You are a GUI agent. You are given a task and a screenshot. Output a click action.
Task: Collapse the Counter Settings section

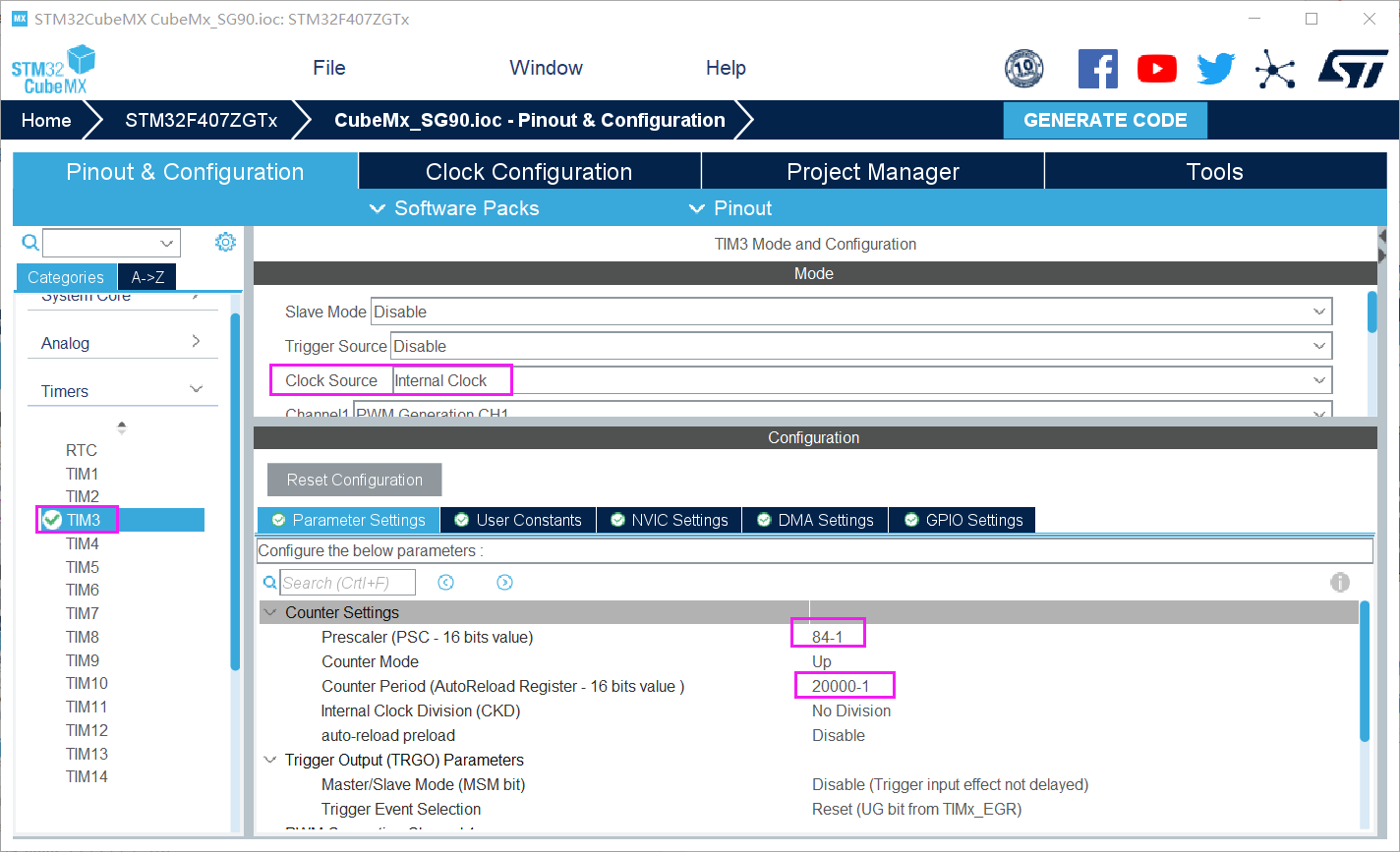coord(270,612)
